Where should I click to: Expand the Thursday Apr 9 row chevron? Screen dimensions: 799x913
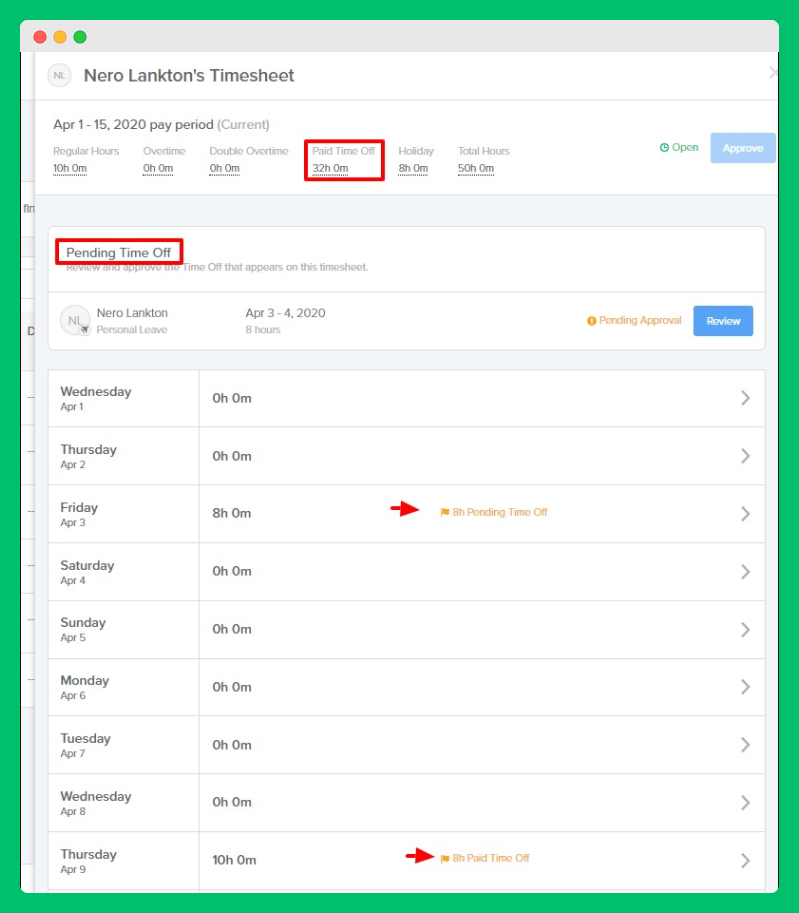point(745,861)
